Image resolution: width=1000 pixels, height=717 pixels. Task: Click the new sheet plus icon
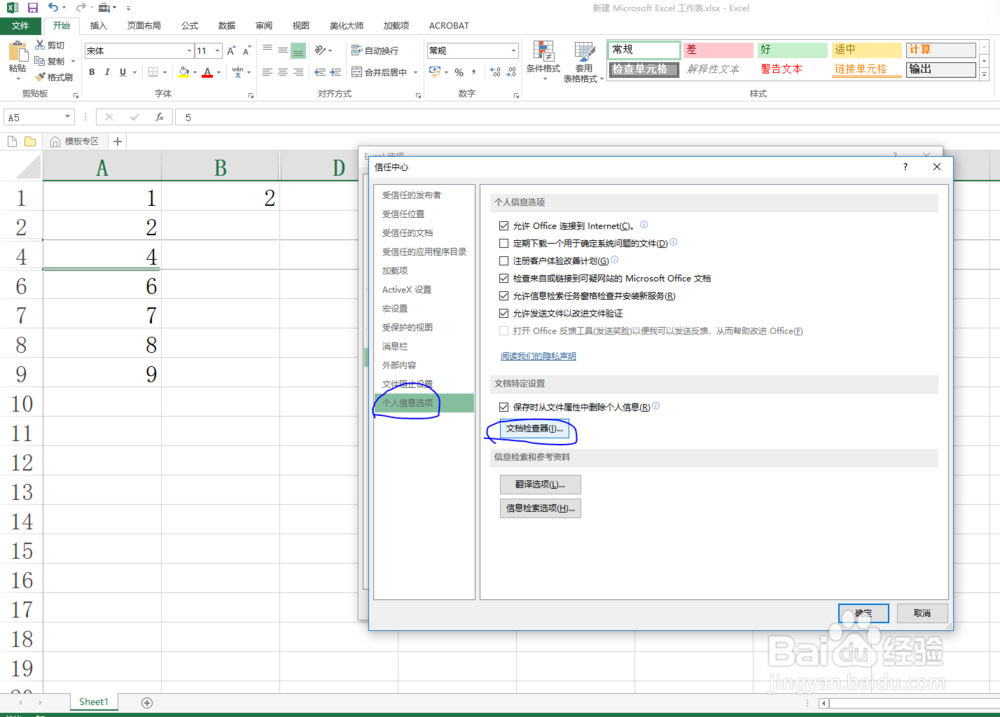pos(147,702)
